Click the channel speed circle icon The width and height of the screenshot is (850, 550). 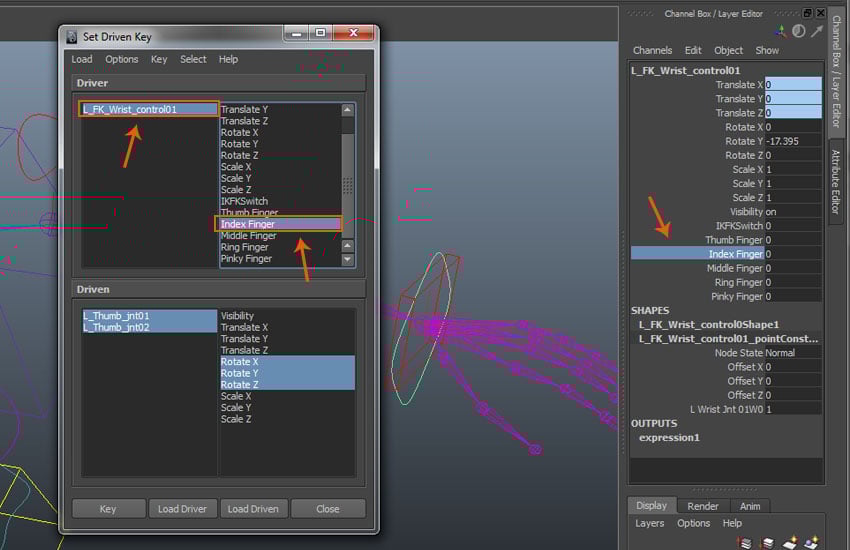pyautogui.click(x=798, y=31)
